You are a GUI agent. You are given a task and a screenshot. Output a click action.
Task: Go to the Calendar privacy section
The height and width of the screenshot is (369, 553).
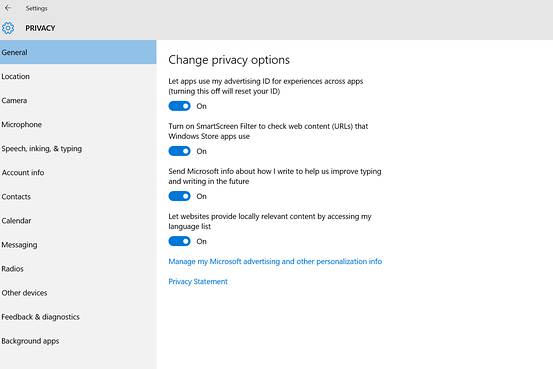pyautogui.click(x=78, y=220)
